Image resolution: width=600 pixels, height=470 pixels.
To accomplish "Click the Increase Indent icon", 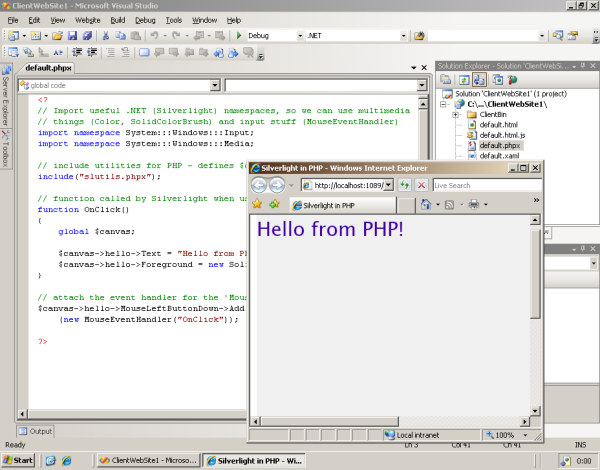I will [92, 52].
